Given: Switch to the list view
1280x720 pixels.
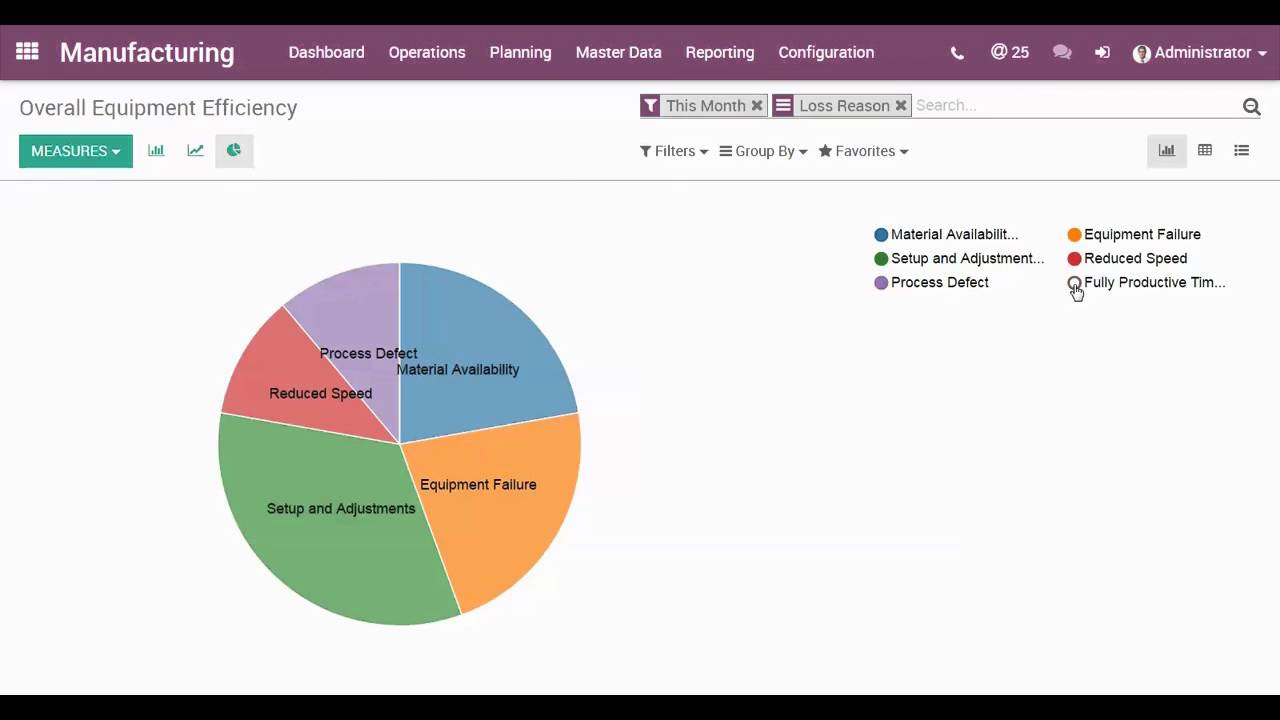Looking at the screenshot, I should (x=1241, y=151).
